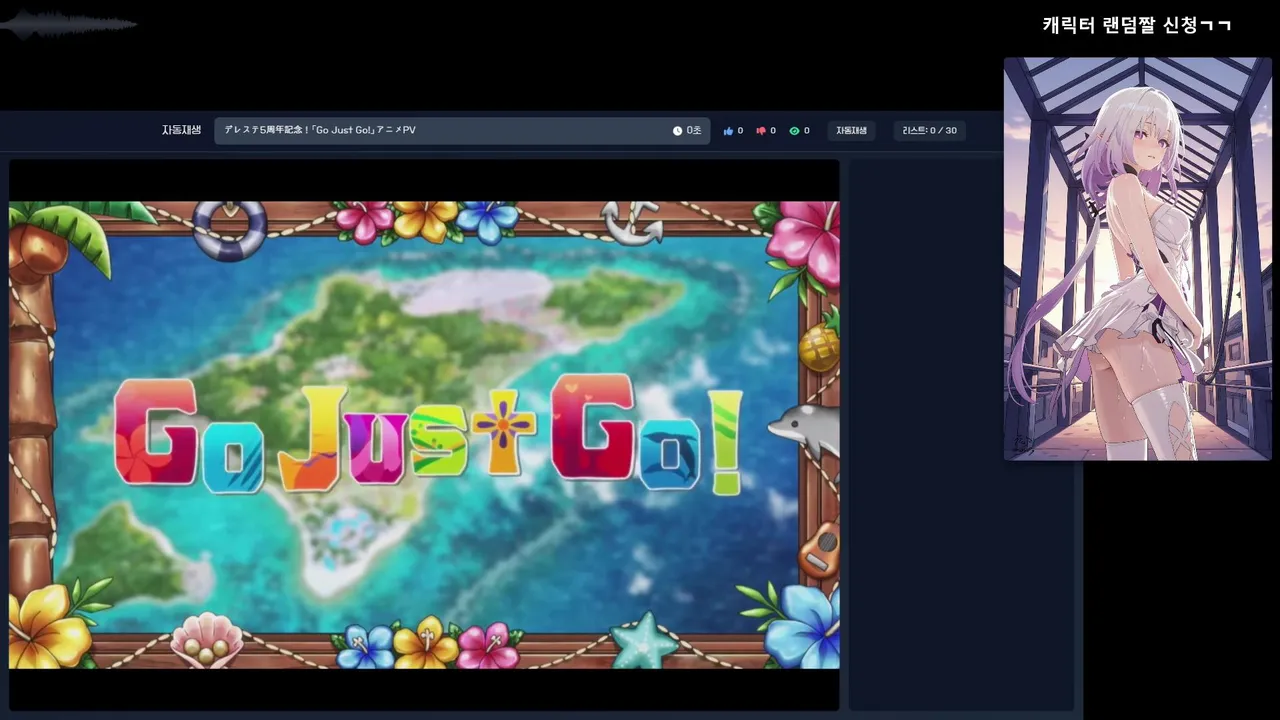Click the 자동재생 button beside the list counter
This screenshot has height=720, width=1280.
coord(851,131)
